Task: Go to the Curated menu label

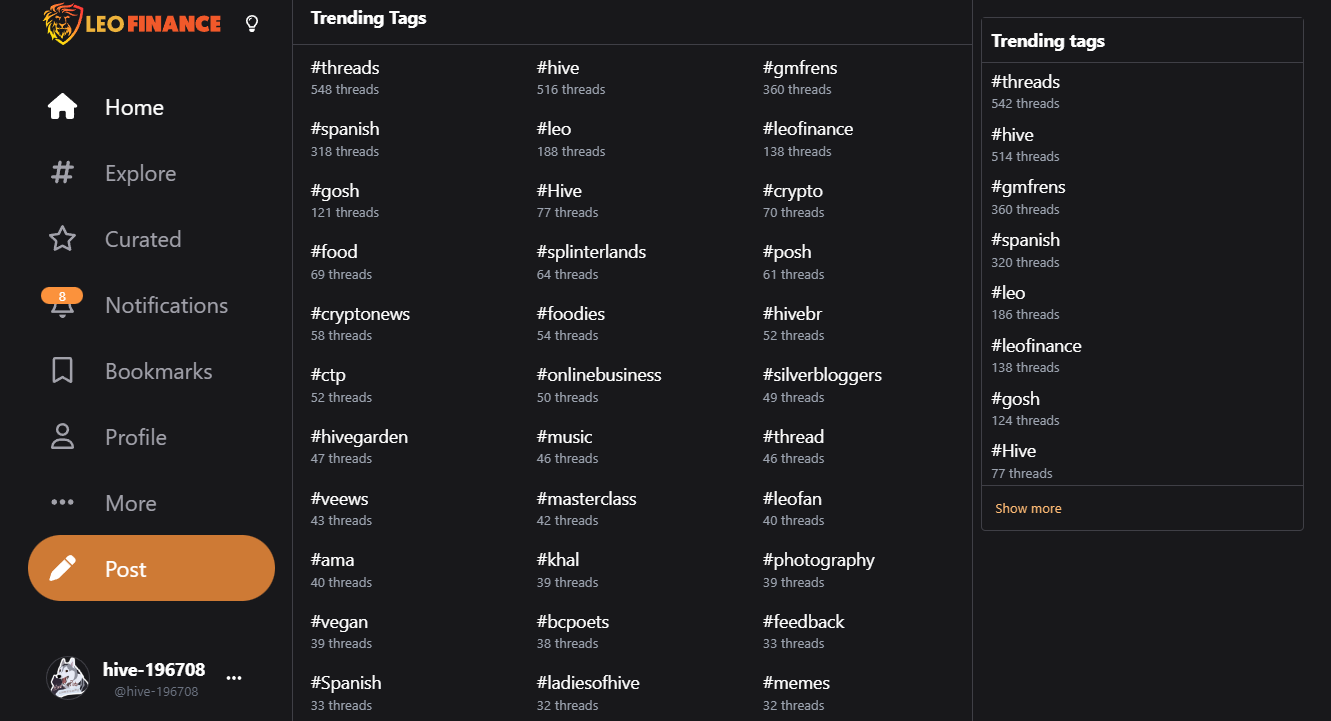Action: (143, 239)
